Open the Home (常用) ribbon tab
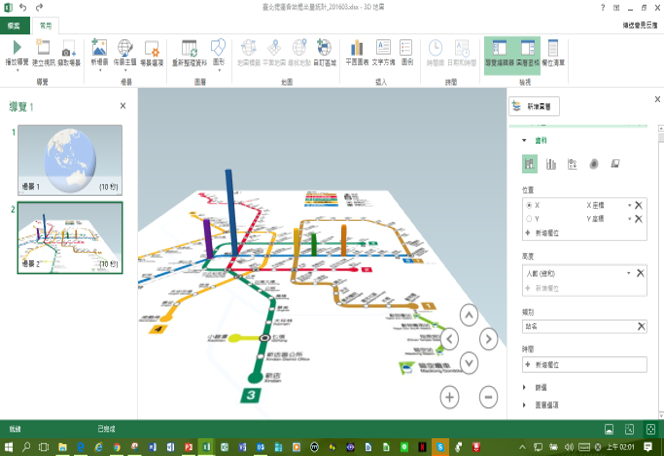The width and height of the screenshot is (664, 456). tap(46, 25)
